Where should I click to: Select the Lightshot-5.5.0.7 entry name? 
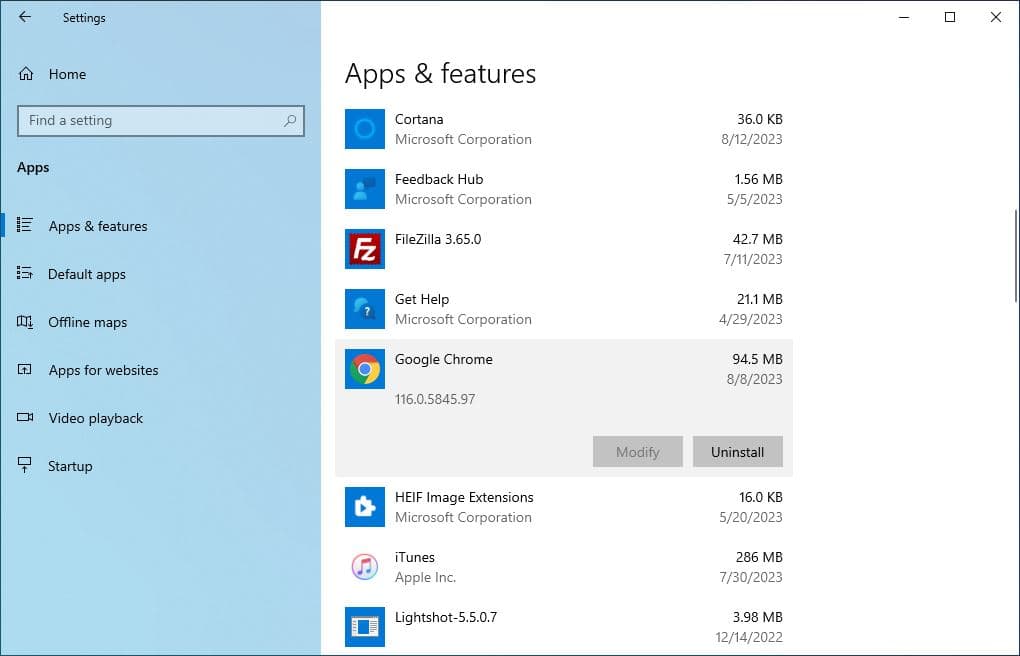point(446,617)
